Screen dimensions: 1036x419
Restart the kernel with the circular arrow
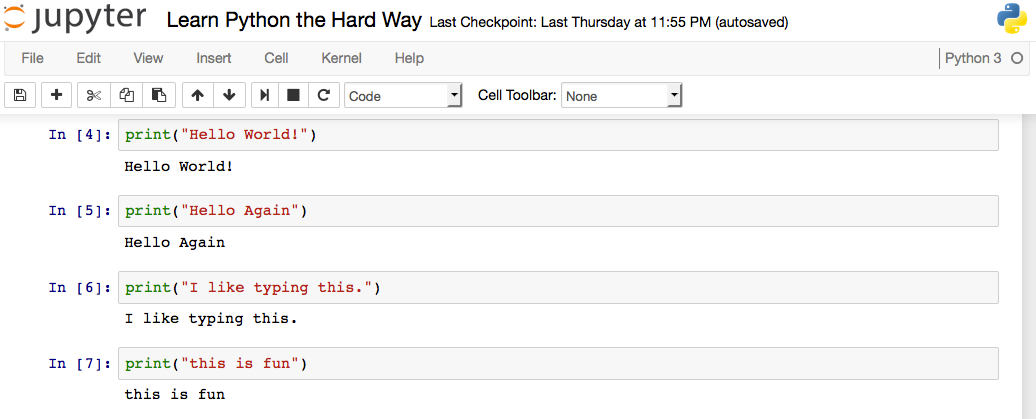tap(323, 95)
